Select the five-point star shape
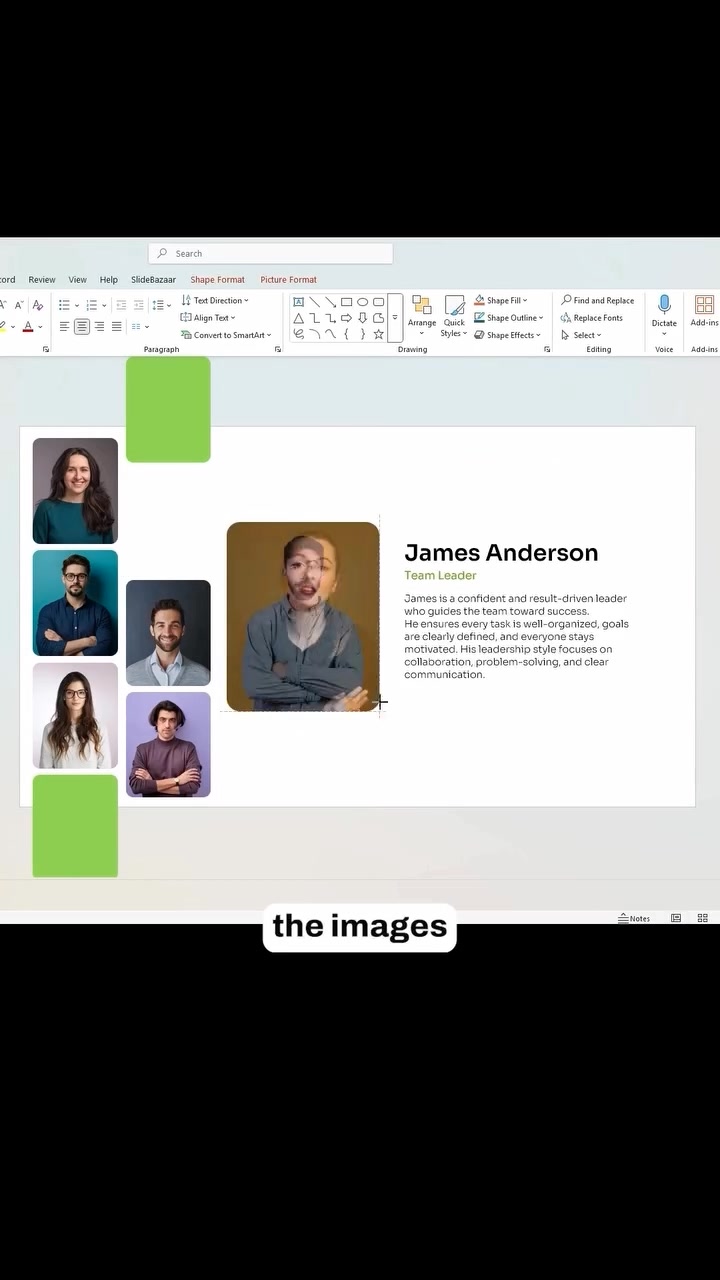Viewport: 720px width, 1280px height. [x=378, y=334]
